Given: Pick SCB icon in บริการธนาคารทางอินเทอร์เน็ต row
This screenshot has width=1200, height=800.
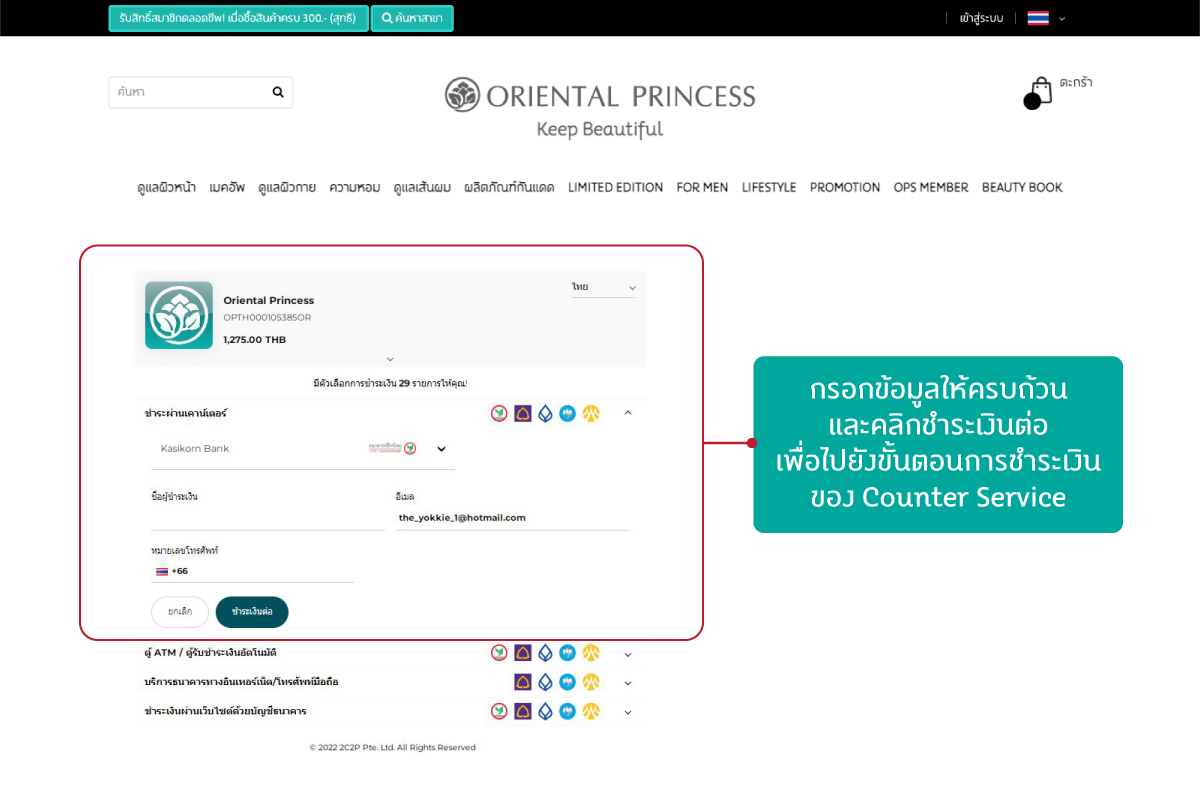Looking at the screenshot, I should [x=523, y=682].
